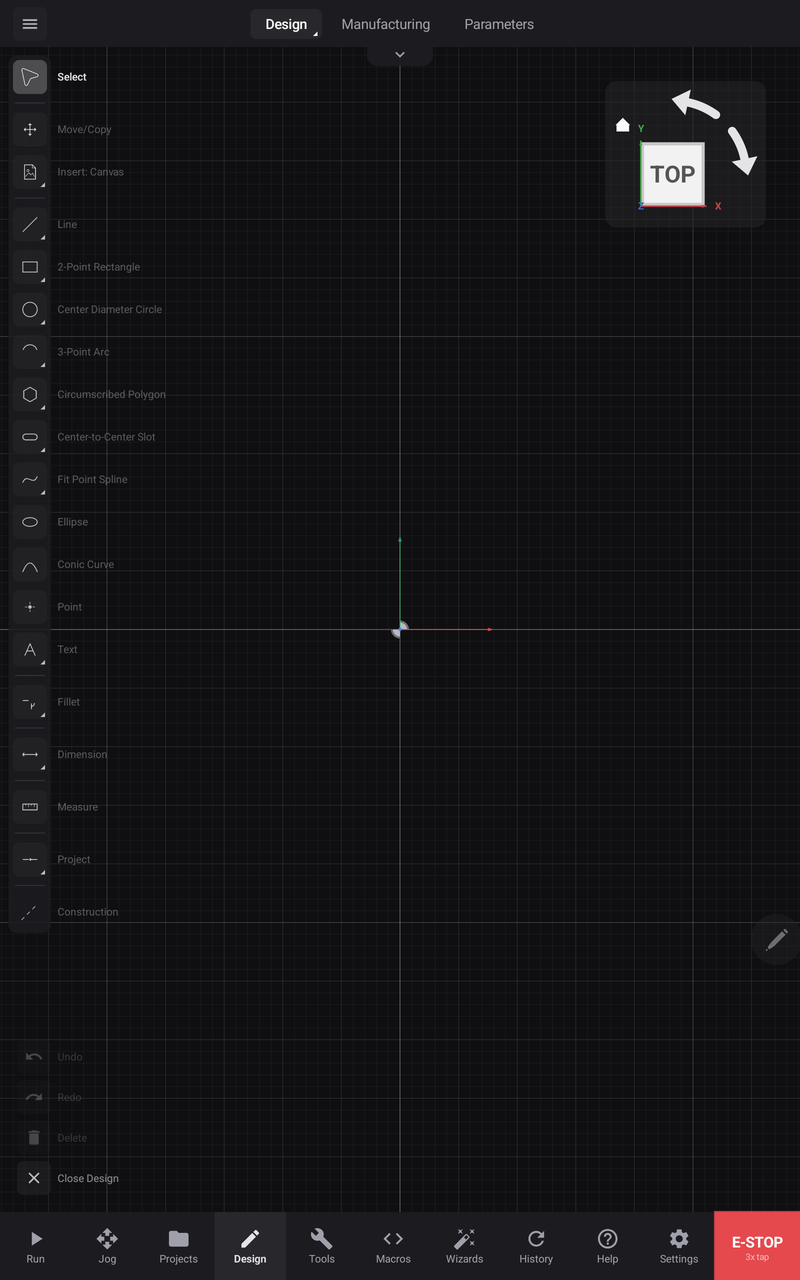Open Help in the bottom bar
The height and width of the screenshot is (1280, 800).
607,1246
